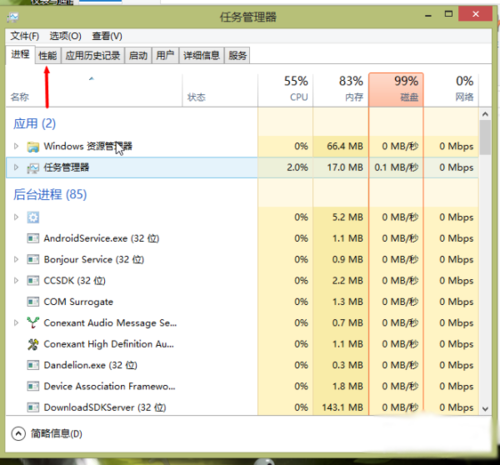Click the 2.0% CPU value
Viewport: 500px width, 465px height.
297,167
